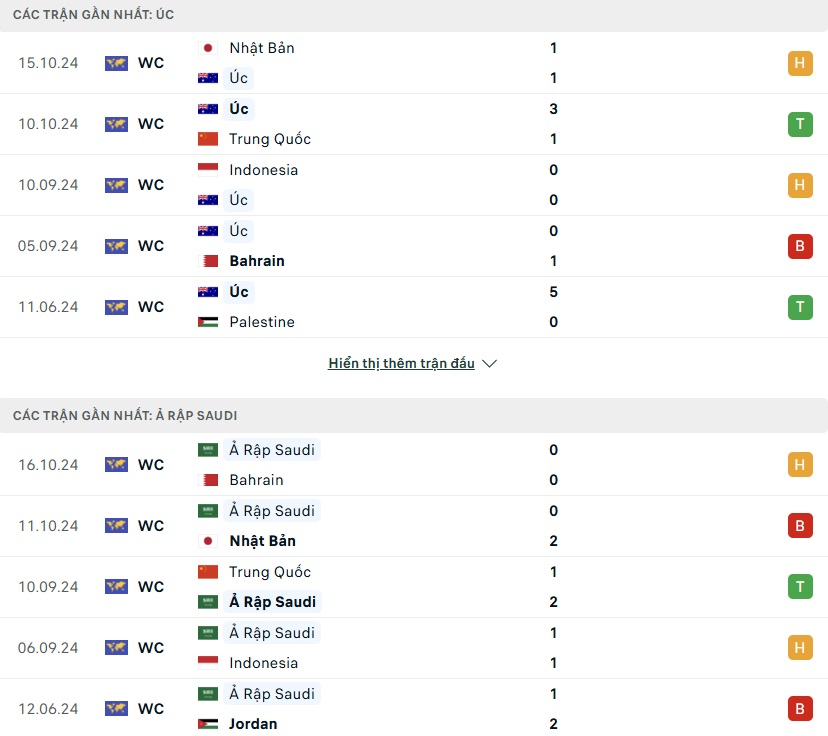Open the Nhật Bản team in the 11.10.24 match
Viewport: 828px width, 736px height.
[262, 541]
